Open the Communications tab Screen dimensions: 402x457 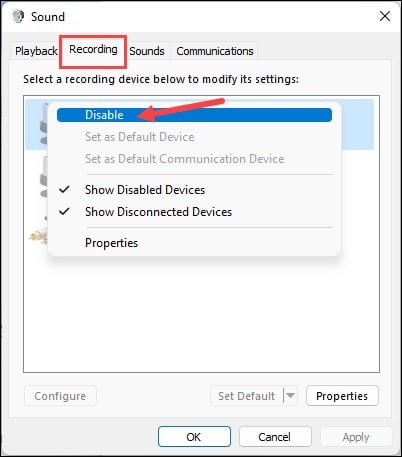tap(215, 51)
